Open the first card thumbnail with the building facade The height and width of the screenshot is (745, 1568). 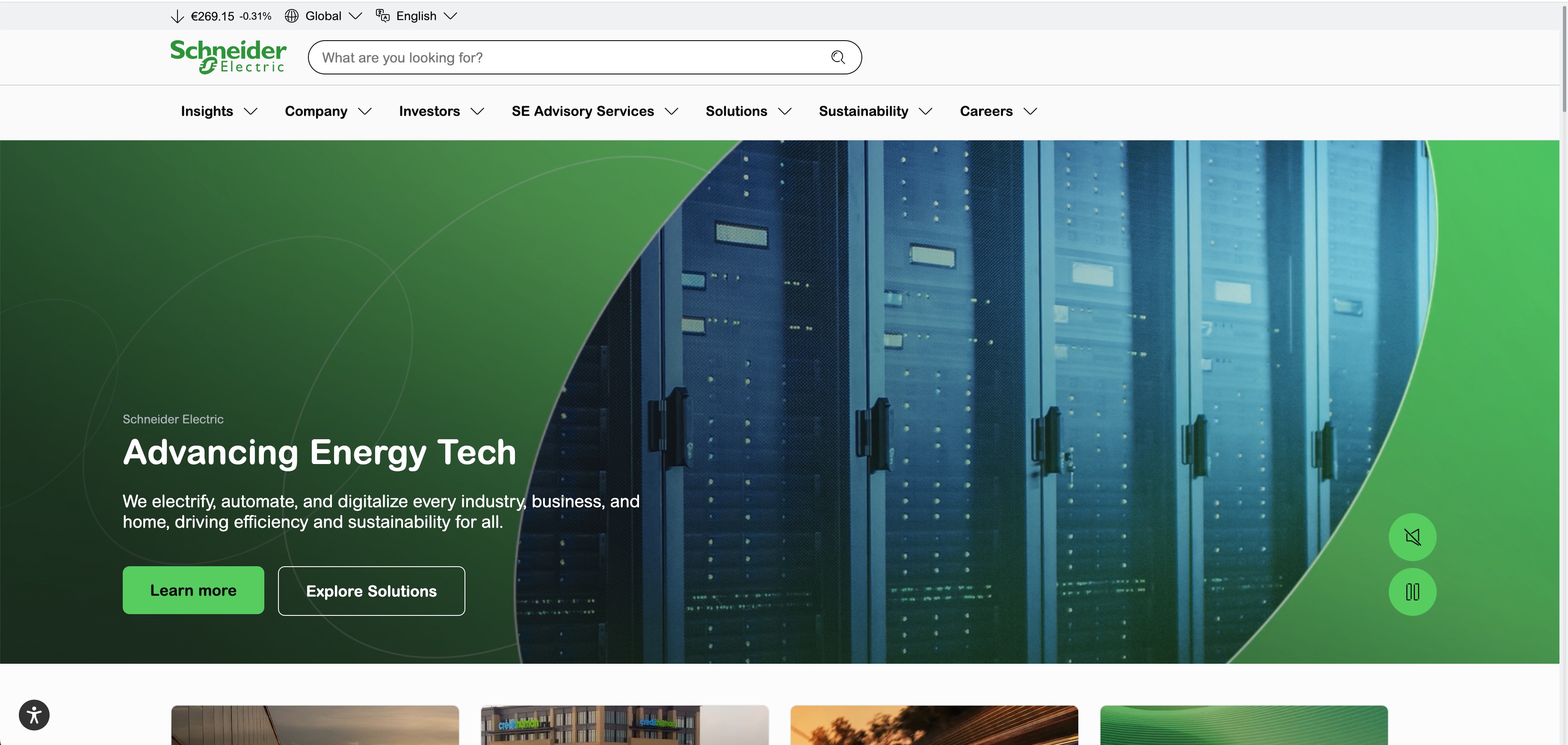coord(315,725)
